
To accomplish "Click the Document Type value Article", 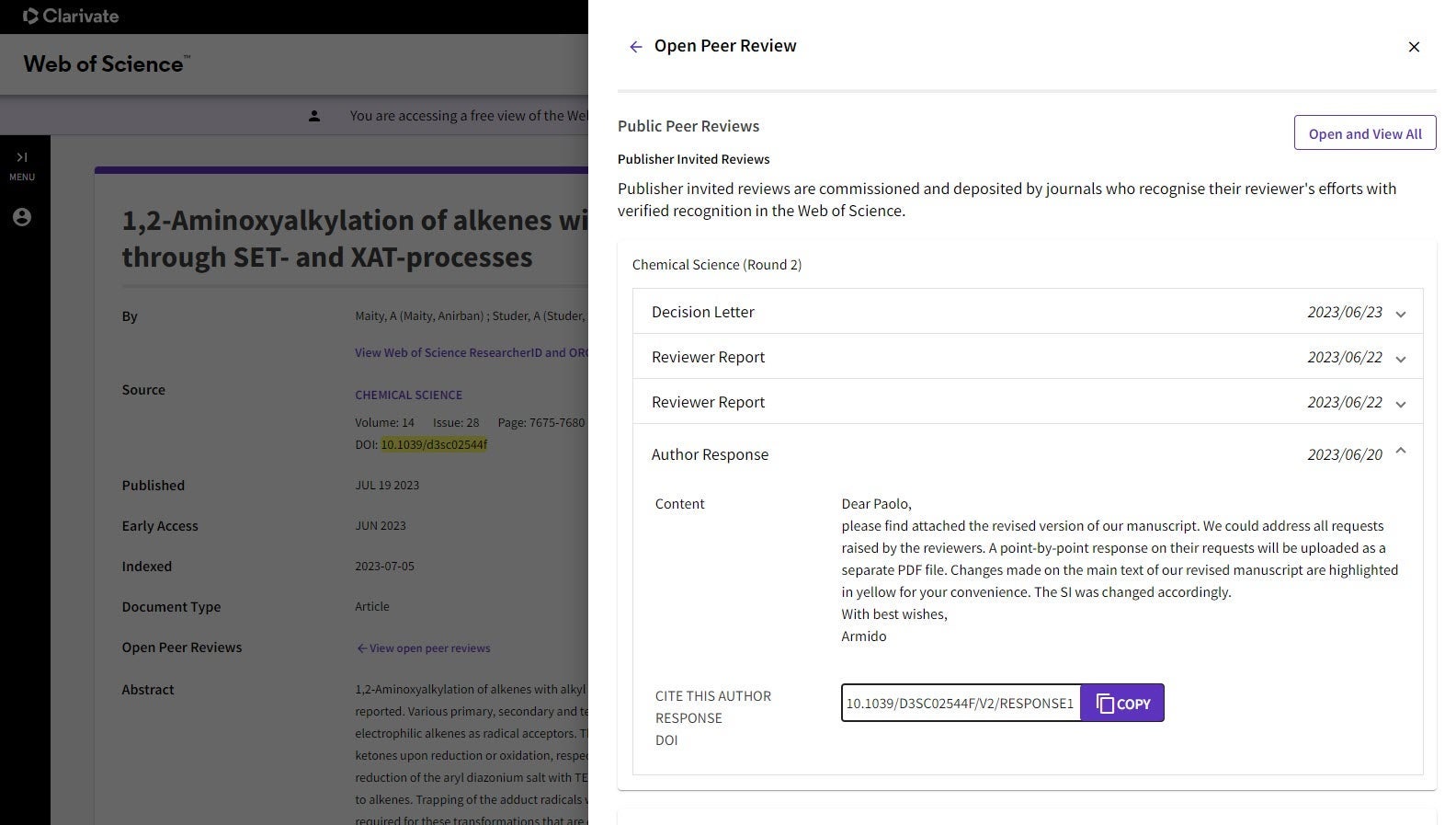I will [x=372, y=606].
